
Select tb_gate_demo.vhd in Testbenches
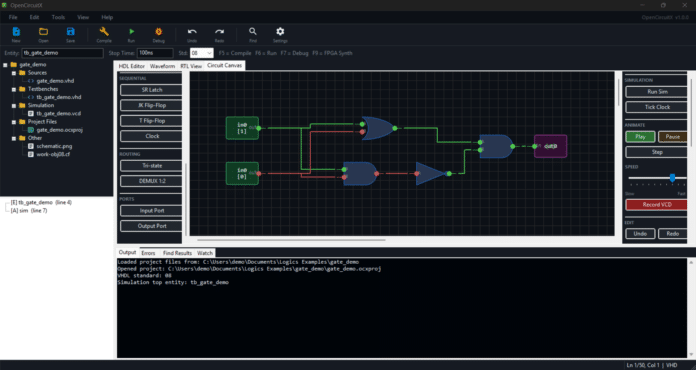click(x=59, y=97)
